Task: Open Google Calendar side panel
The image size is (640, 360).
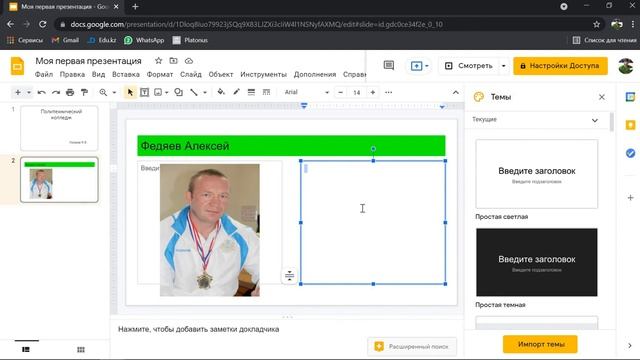Action: [630, 97]
